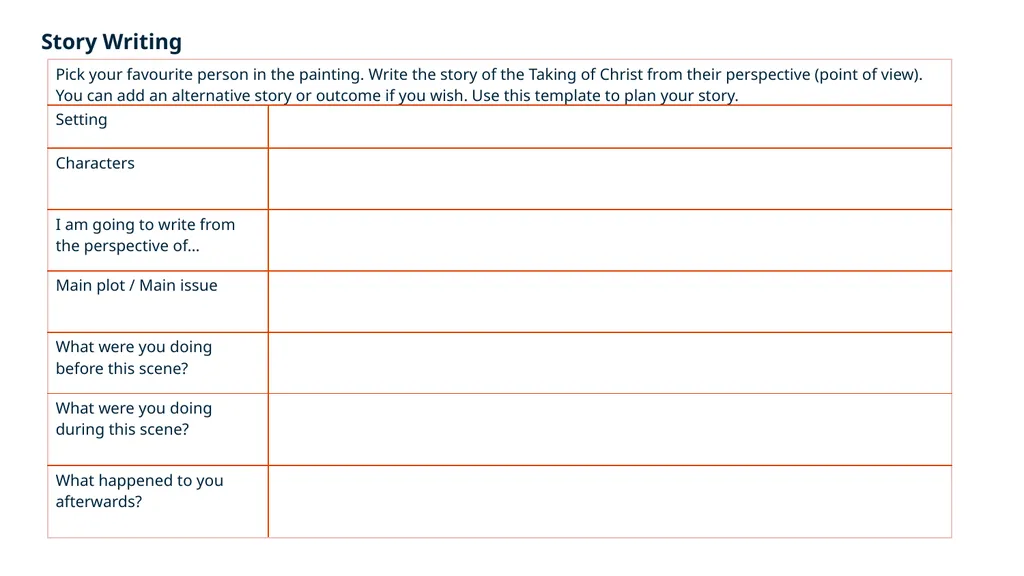The width and height of the screenshot is (1024, 576).
Task: Click 'Main plot / Main issue' label
Action: coord(136,286)
